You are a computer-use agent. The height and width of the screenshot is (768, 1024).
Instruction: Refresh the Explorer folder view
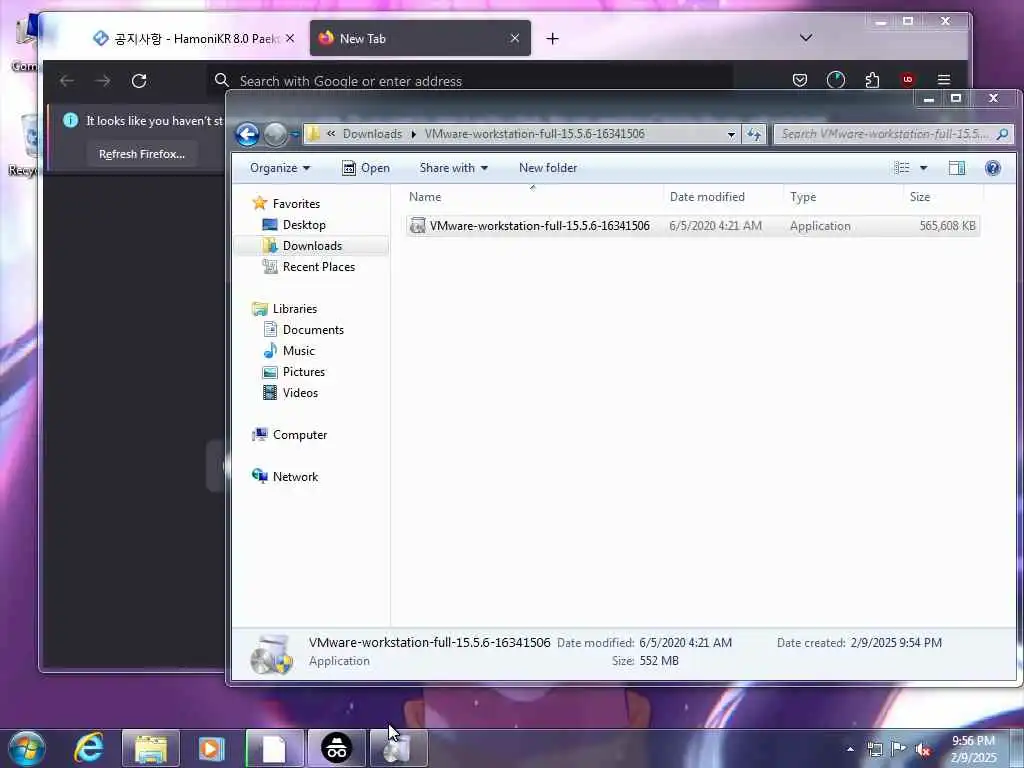pos(754,135)
